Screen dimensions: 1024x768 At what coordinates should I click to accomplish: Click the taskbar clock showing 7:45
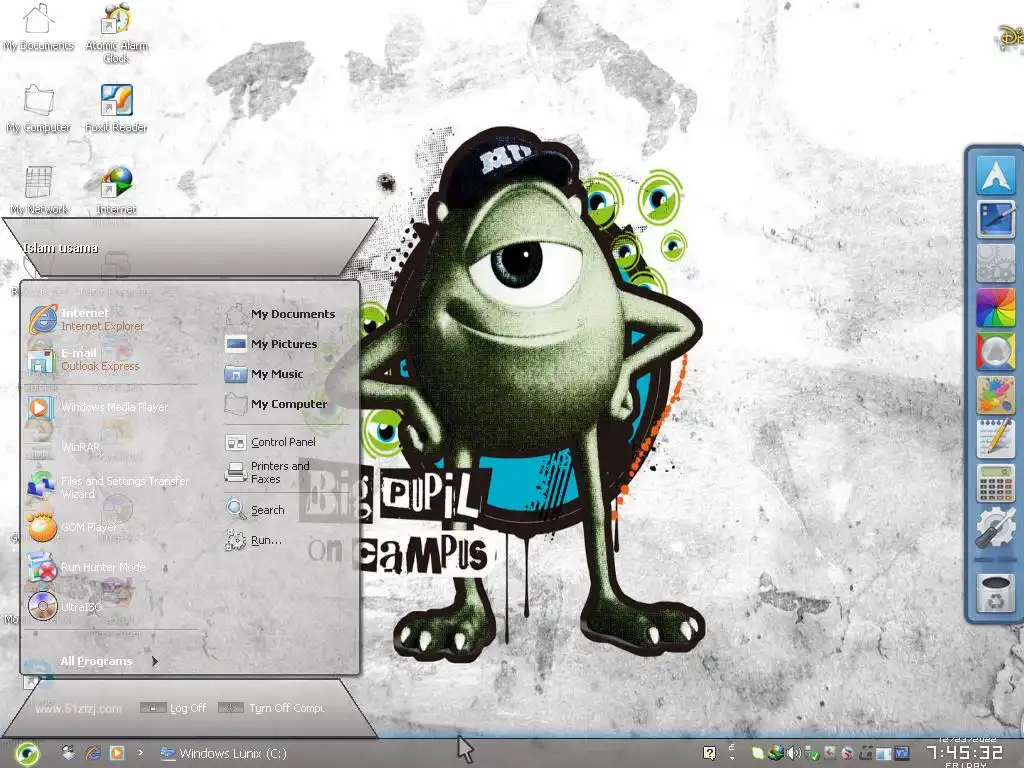tap(965, 754)
